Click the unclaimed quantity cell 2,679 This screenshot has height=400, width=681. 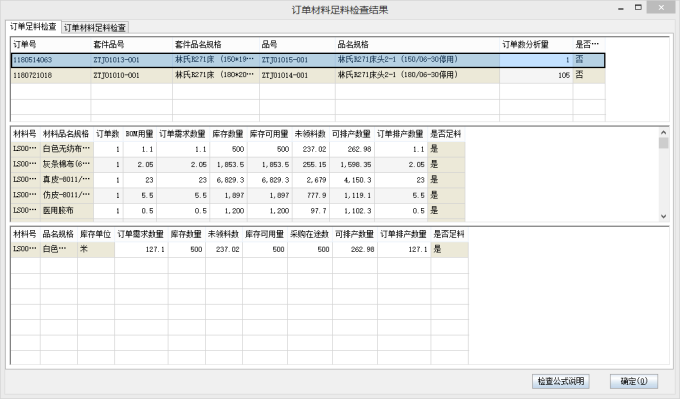pyautogui.click(x=310, y=180)
